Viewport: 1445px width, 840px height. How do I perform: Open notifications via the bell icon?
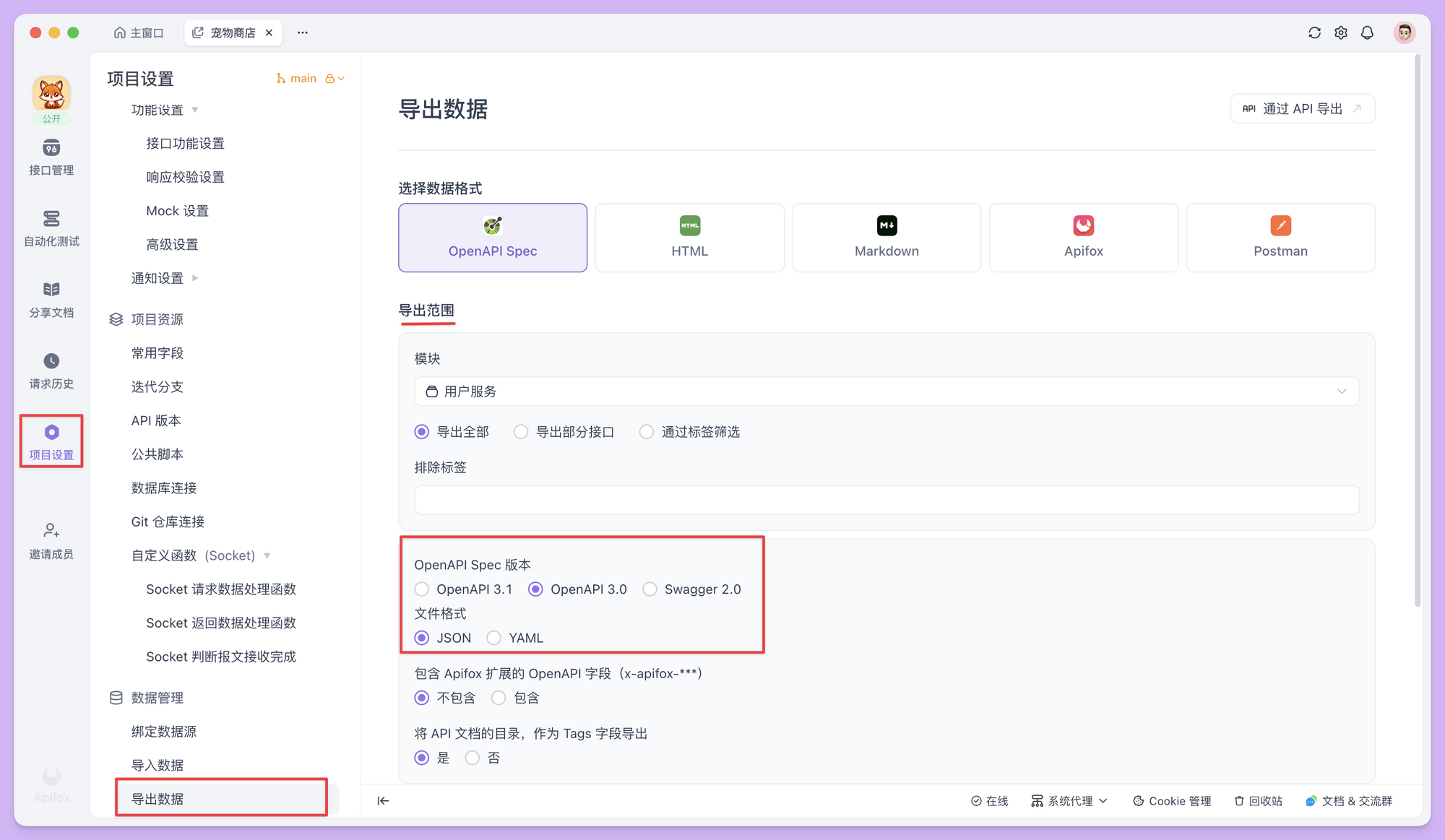(1368, 33)
